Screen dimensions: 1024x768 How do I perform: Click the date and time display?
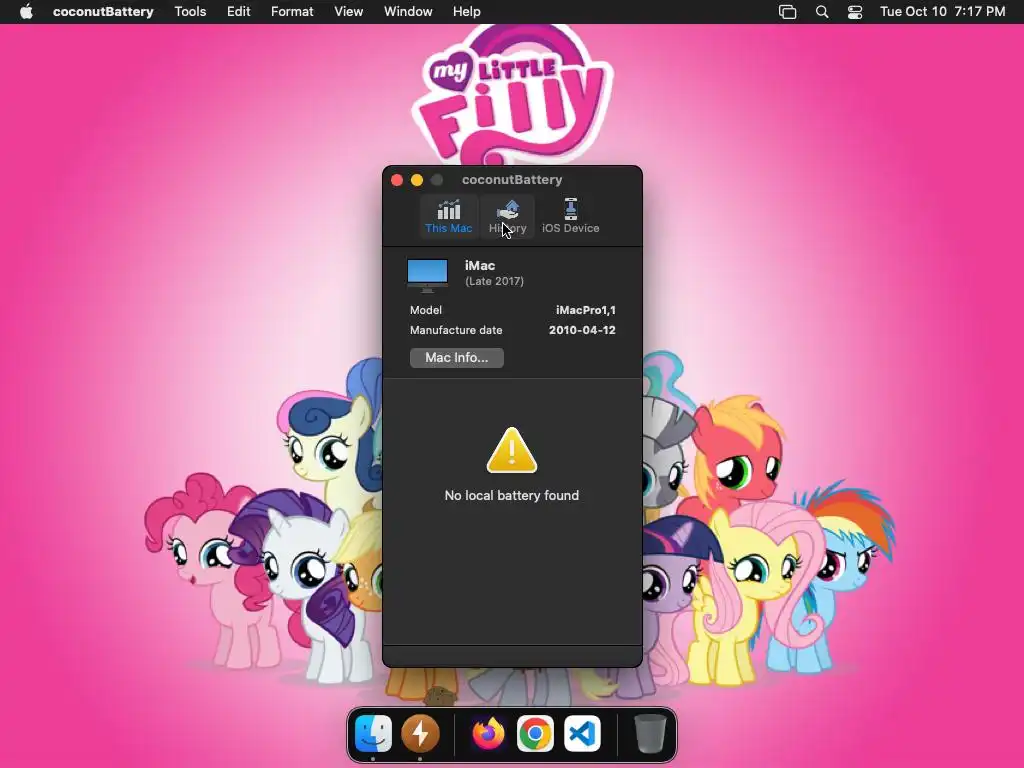942,12
